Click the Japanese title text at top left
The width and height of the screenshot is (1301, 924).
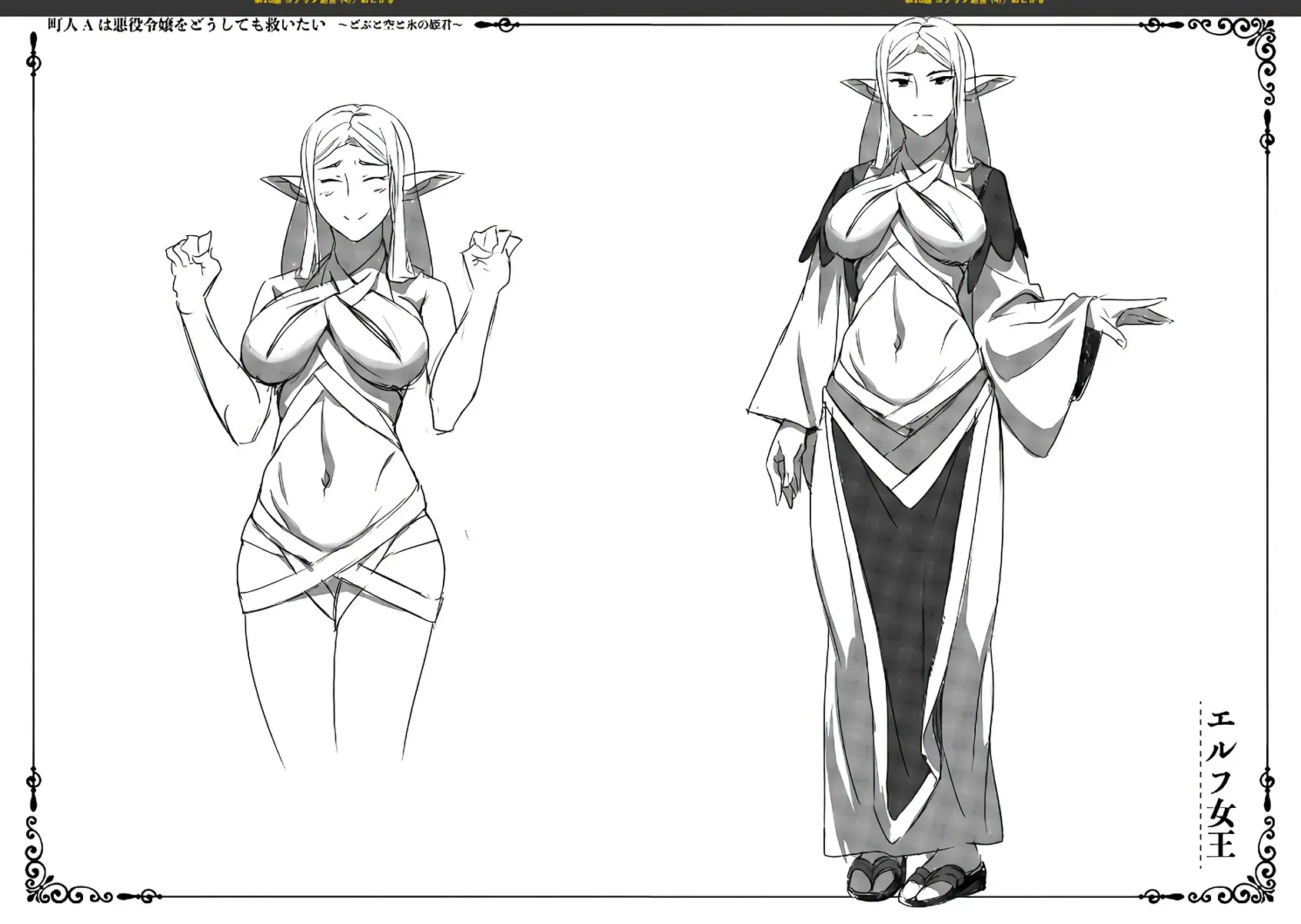[x=185, y=25]
